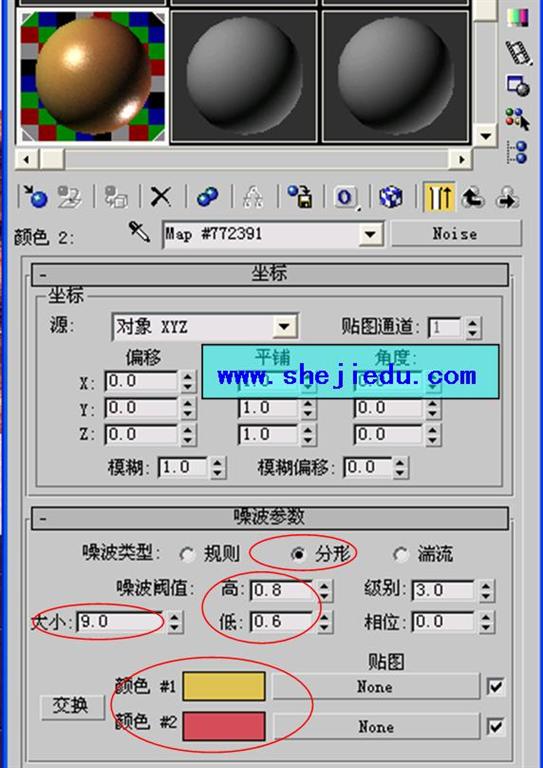Click the 相位 value field

tap(444, 622)
